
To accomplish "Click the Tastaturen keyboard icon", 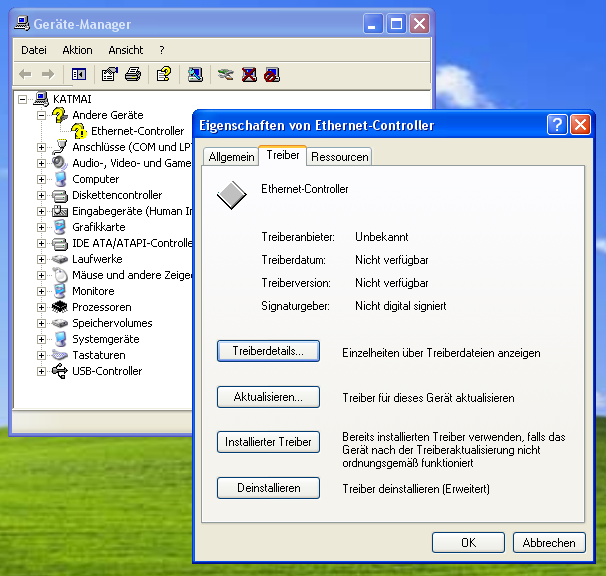I will click(x=60, y=355).
